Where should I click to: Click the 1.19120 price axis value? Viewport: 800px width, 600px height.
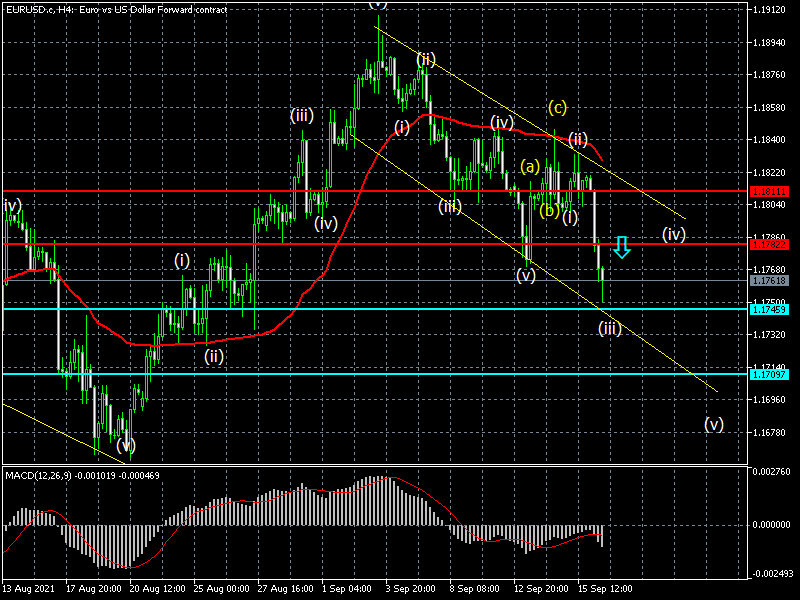click(769, 10)
